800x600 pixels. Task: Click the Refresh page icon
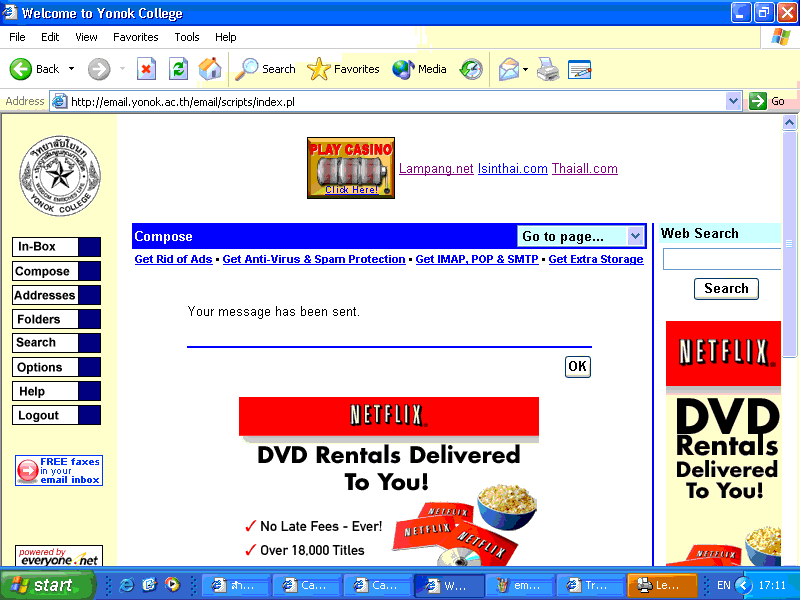pos(178,69)
